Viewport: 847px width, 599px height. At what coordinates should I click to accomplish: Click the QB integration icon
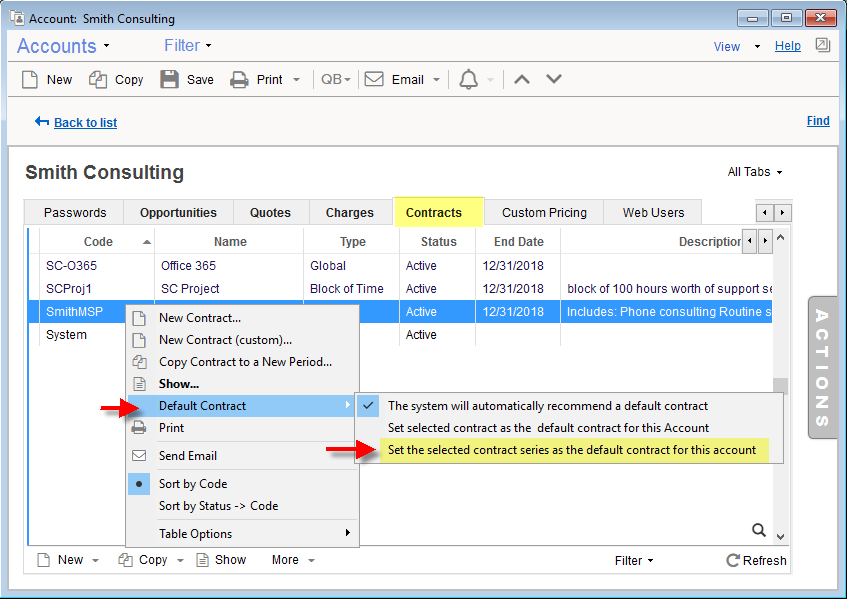[333, 79]
